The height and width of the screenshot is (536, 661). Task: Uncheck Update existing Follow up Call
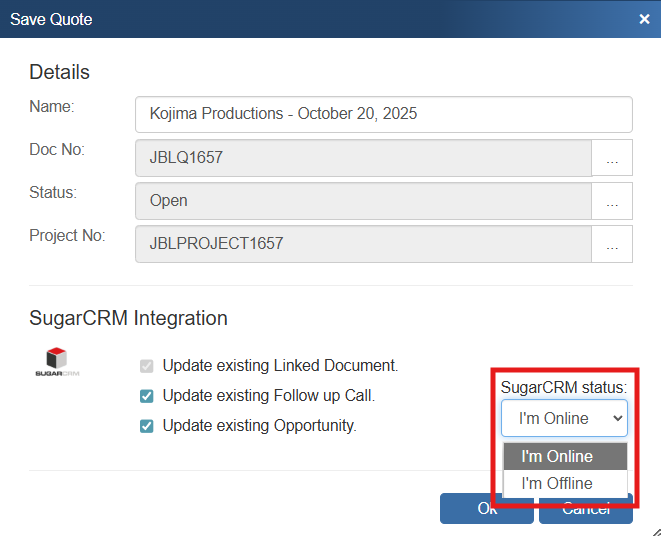coord(147,396)
